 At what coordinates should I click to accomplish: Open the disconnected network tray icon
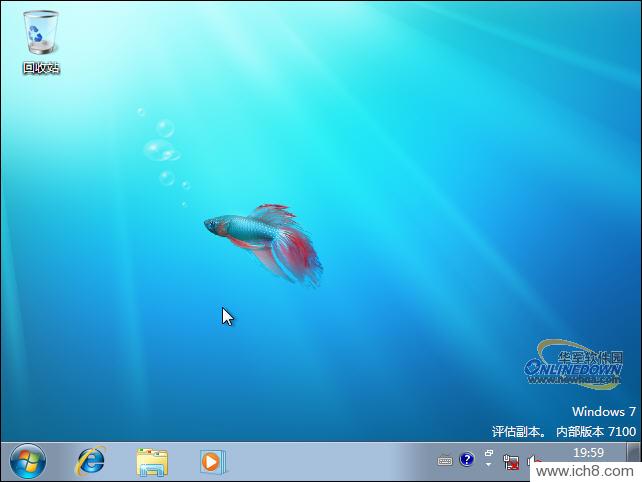click(511, 462)
